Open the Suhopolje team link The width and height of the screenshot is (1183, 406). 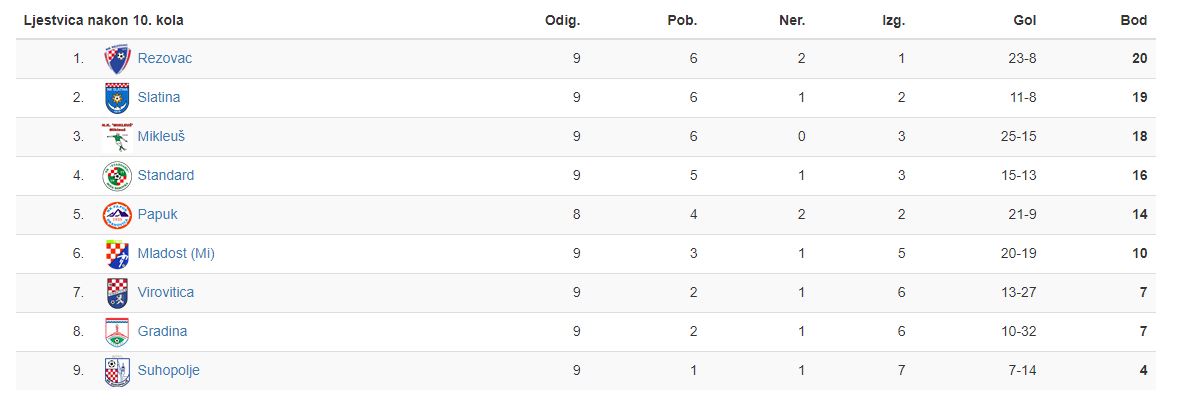(x=168, y=371)
